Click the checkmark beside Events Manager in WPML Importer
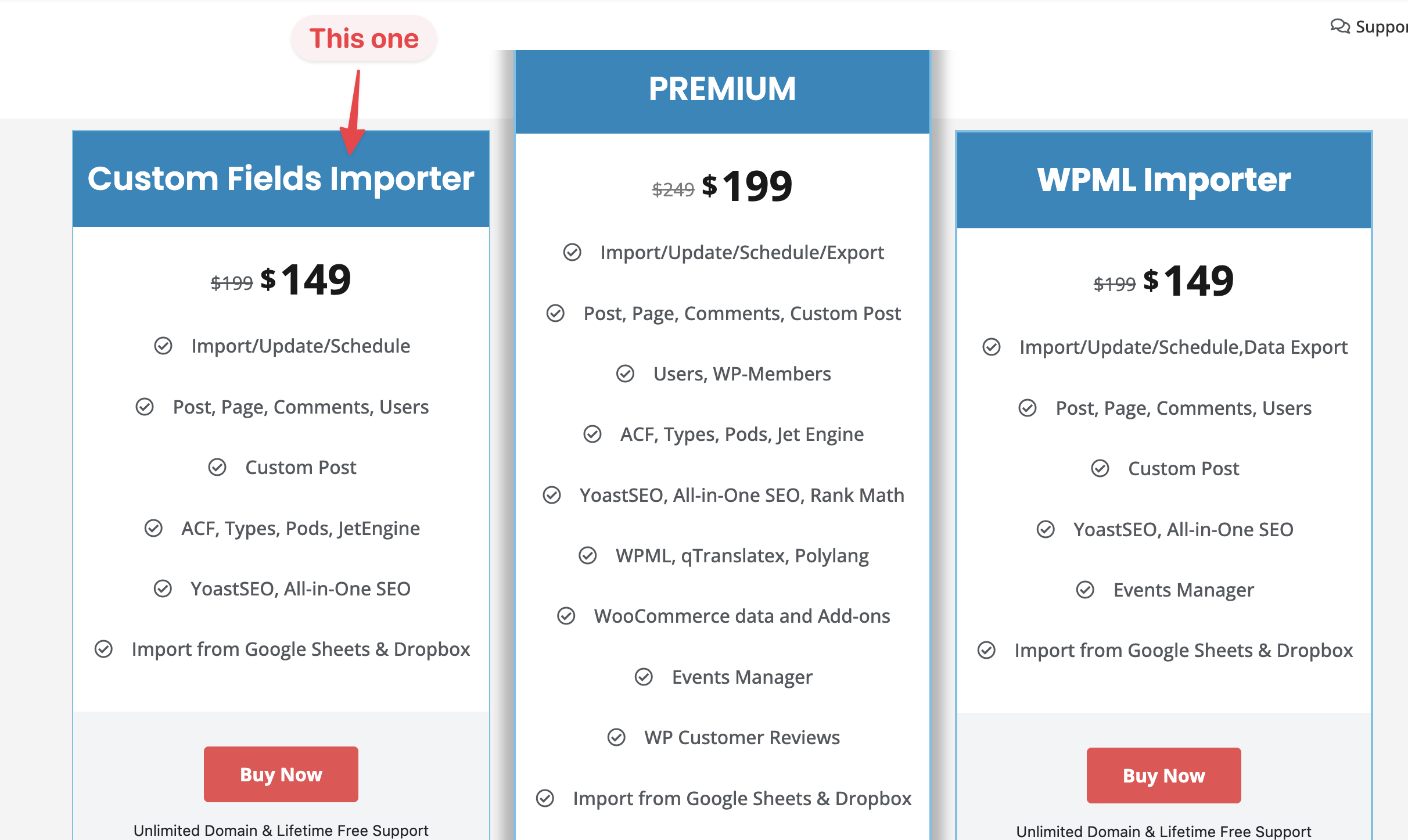Screen dimensions: 1408x840 (1085, 590)
